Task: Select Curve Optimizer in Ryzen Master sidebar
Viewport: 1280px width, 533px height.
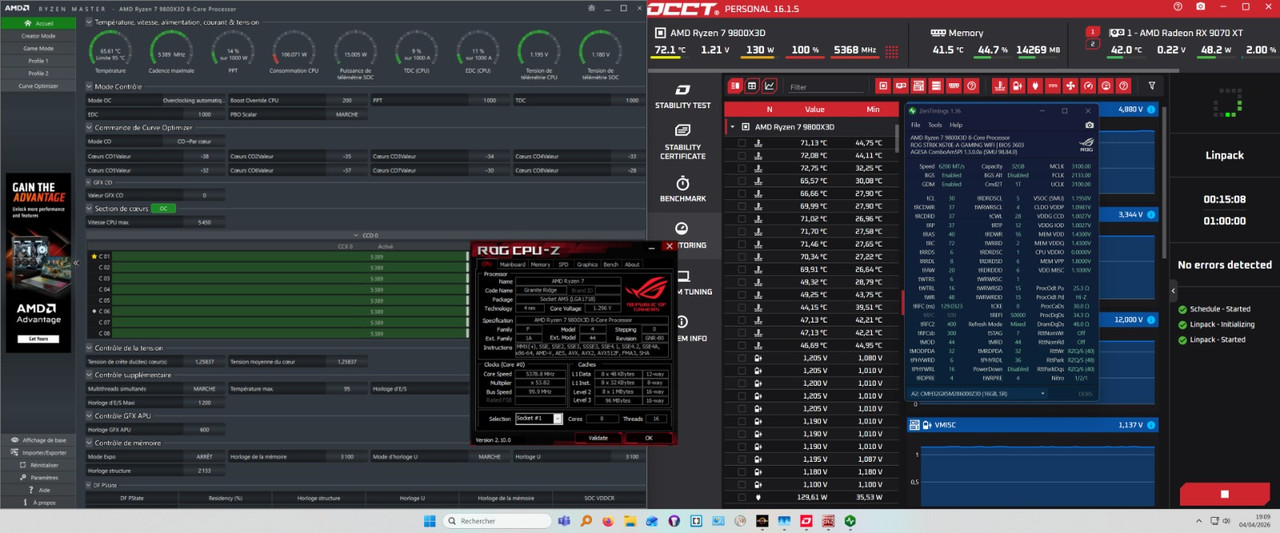Action: pyautogui.click(x=38, y=86)
